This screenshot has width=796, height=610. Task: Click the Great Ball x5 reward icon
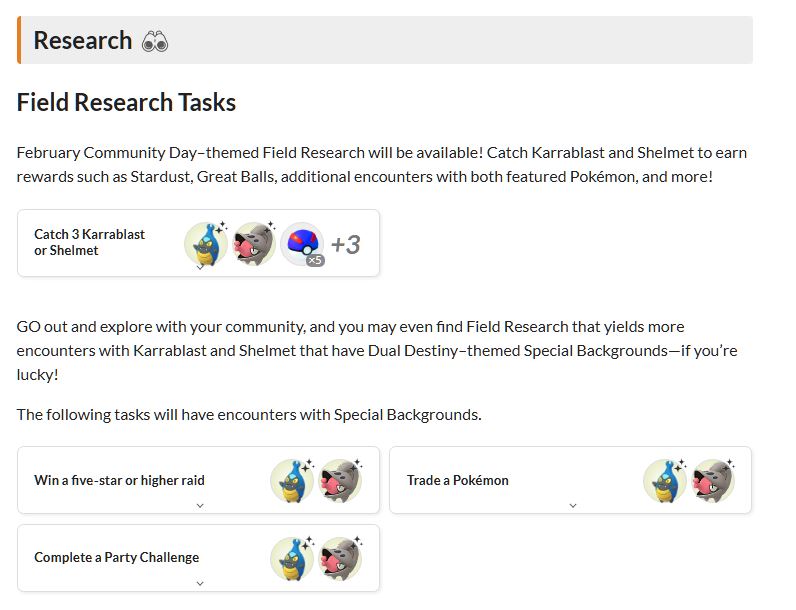[302, 244]
